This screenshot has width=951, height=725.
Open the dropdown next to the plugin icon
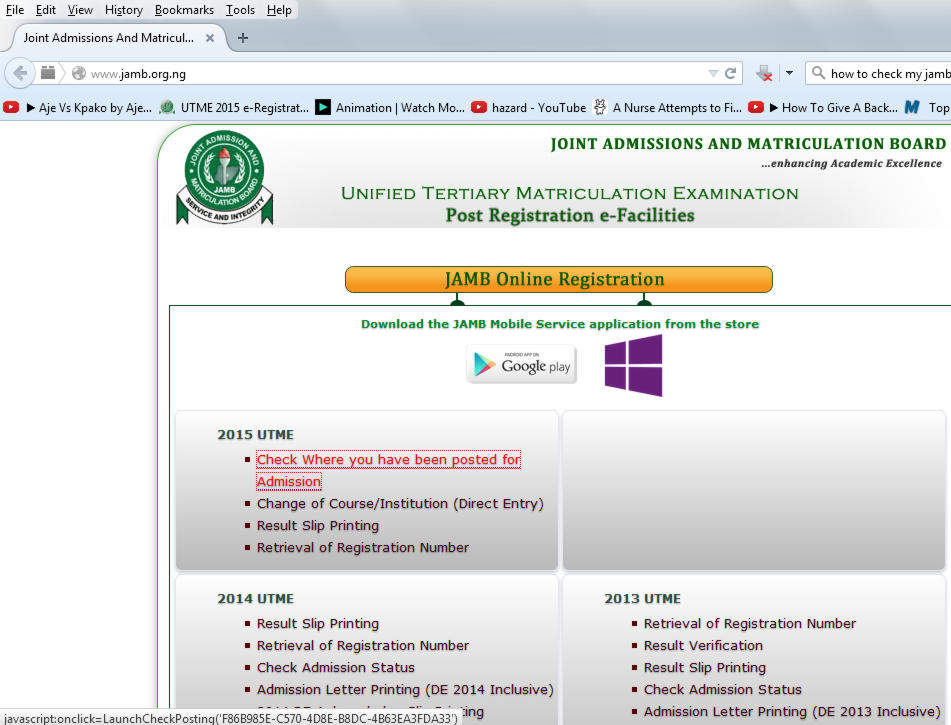(x=789, y=72)
